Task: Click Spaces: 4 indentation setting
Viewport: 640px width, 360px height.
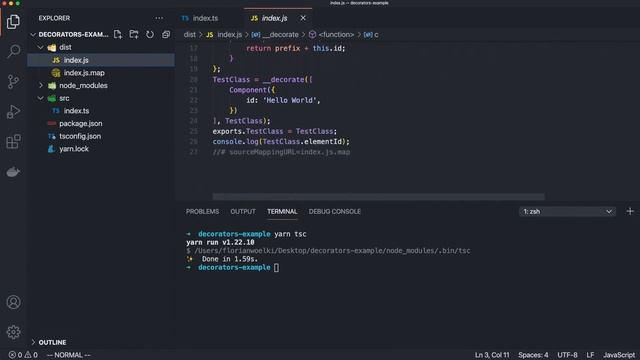Action: point(533,355)
